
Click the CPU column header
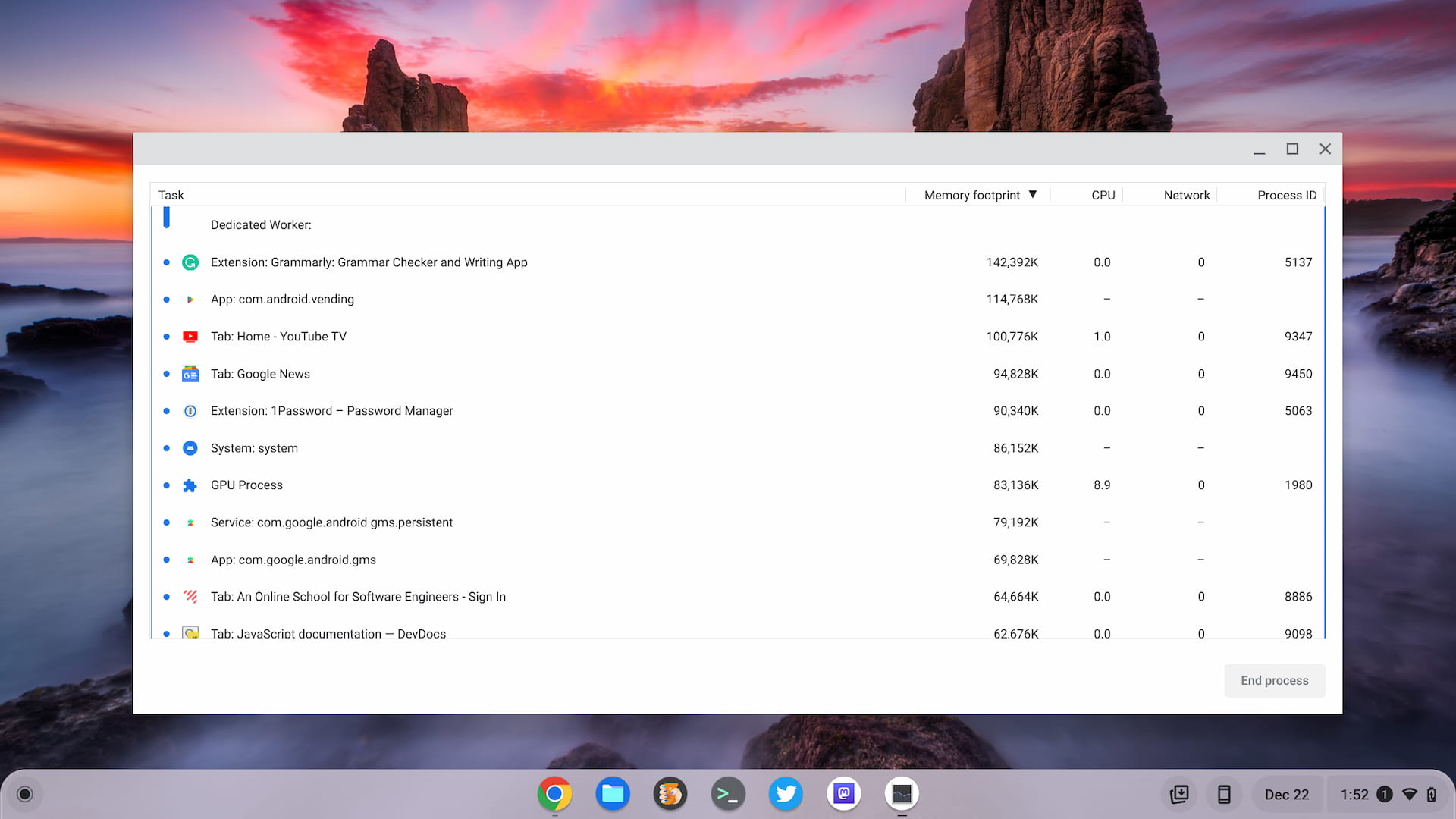[1102, 194]
